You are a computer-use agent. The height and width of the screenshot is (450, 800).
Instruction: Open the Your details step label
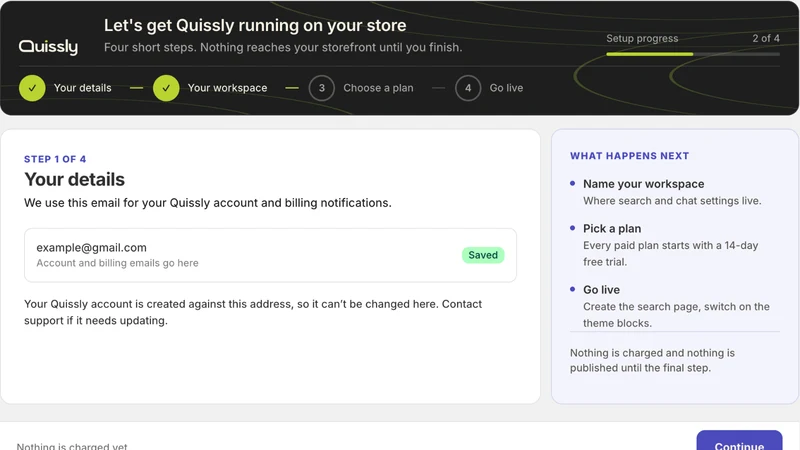[83, 88]
